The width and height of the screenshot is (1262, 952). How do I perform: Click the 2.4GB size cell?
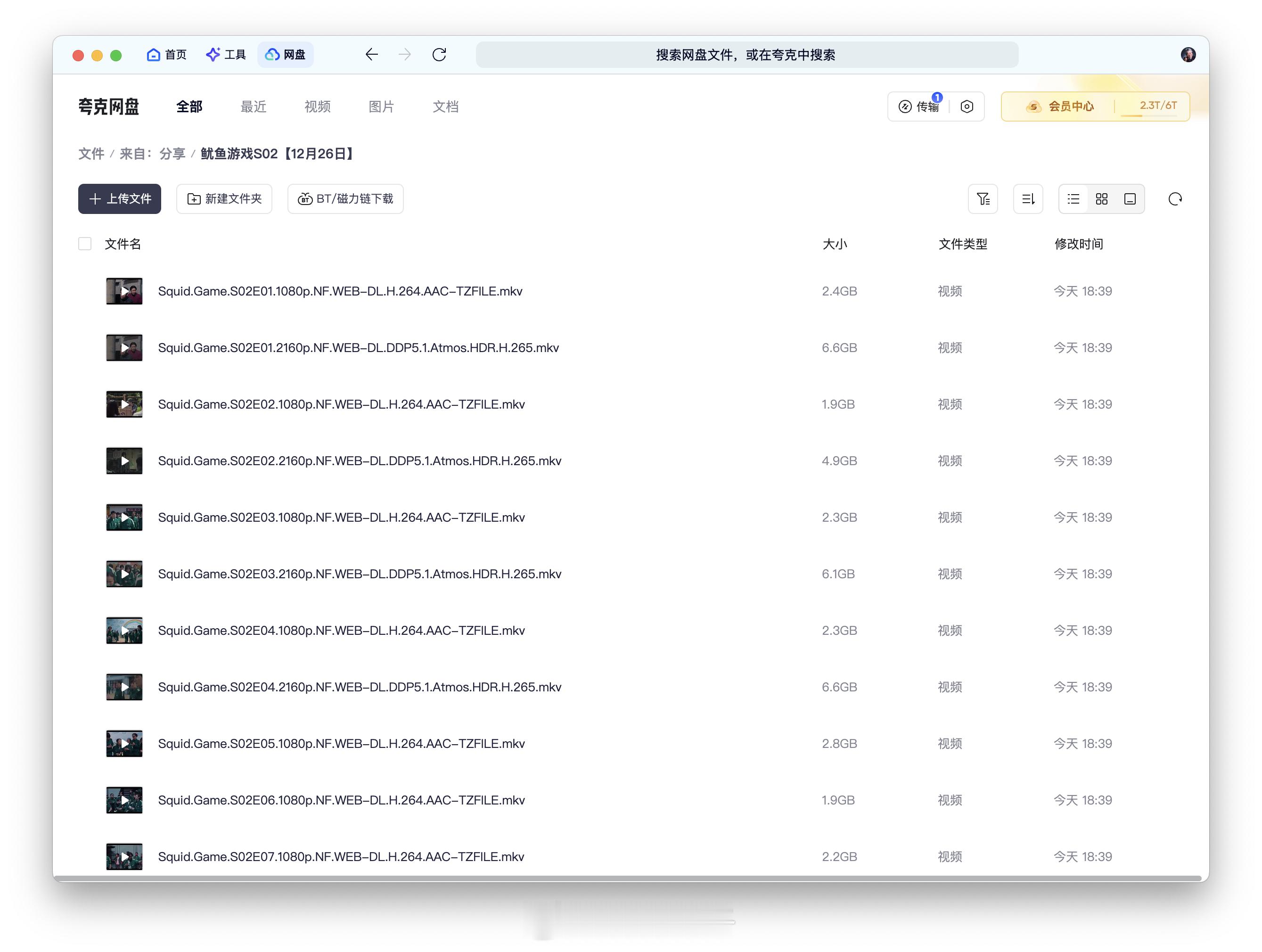[x=839, y=291]
